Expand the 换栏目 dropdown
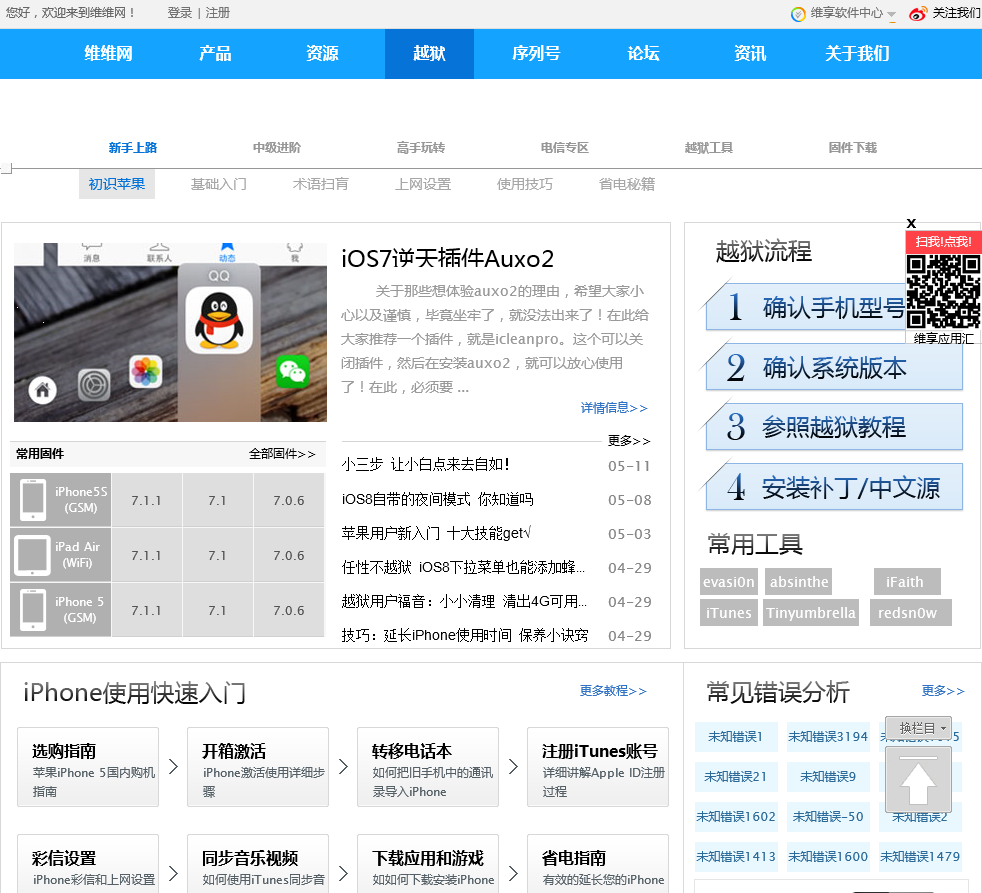Image resolution: width=982 pixels, height=893 pixels. [x=918, y=728]
